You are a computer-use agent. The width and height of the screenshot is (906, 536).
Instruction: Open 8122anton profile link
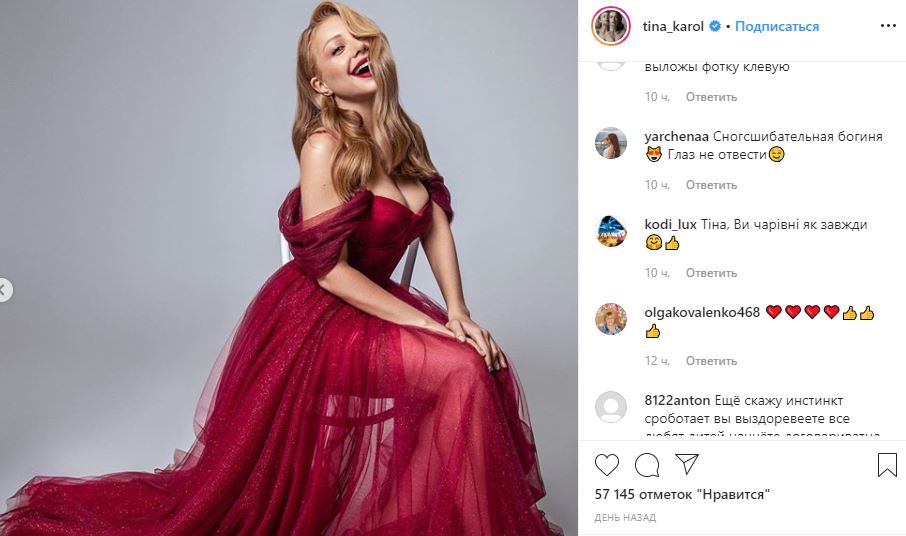(678, 400)
